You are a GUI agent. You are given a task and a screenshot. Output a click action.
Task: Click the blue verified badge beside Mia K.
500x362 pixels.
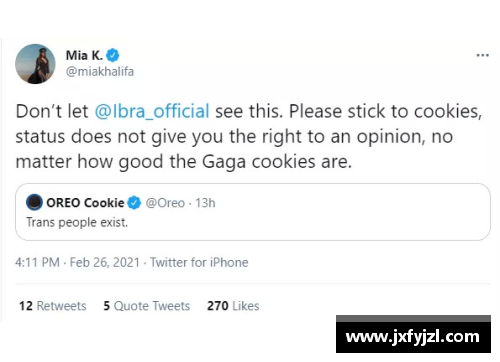point(113,55)
